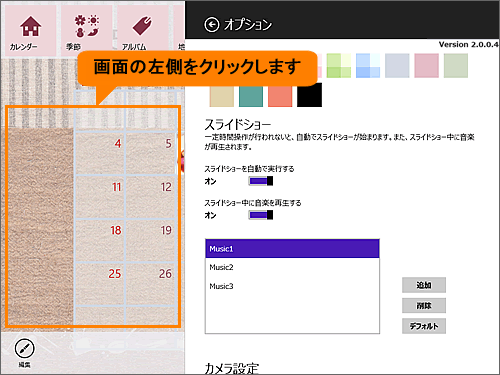500x375 pixels.
Task: Toggle スライドショーを自動で実行する switch
Action: click(261, 181)
